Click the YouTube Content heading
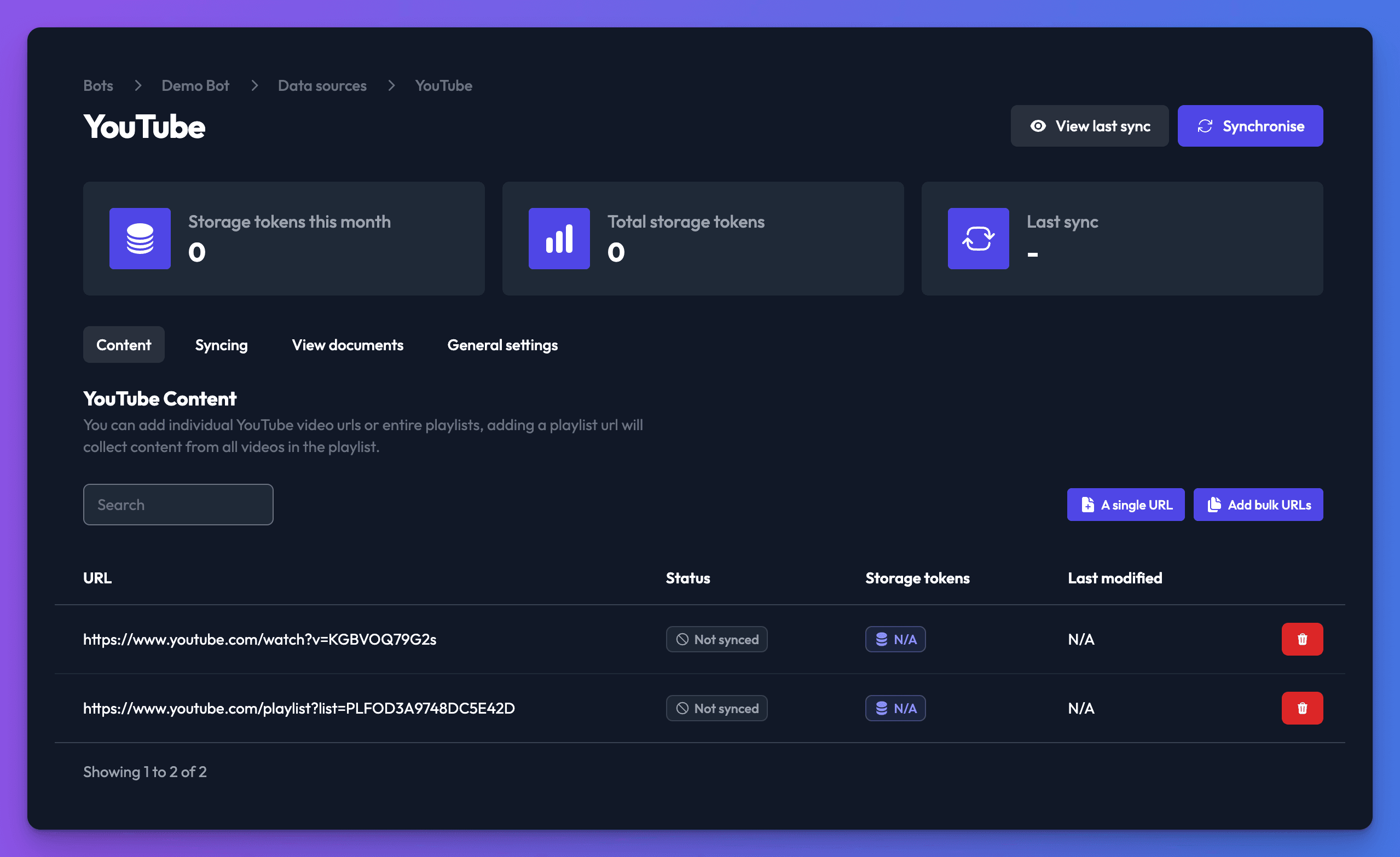This screenshot has width=1400, height=857. tap(160, 399)
